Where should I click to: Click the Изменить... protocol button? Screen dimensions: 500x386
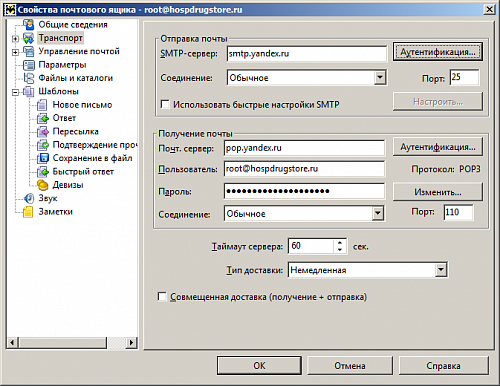(x=438, y=192)
